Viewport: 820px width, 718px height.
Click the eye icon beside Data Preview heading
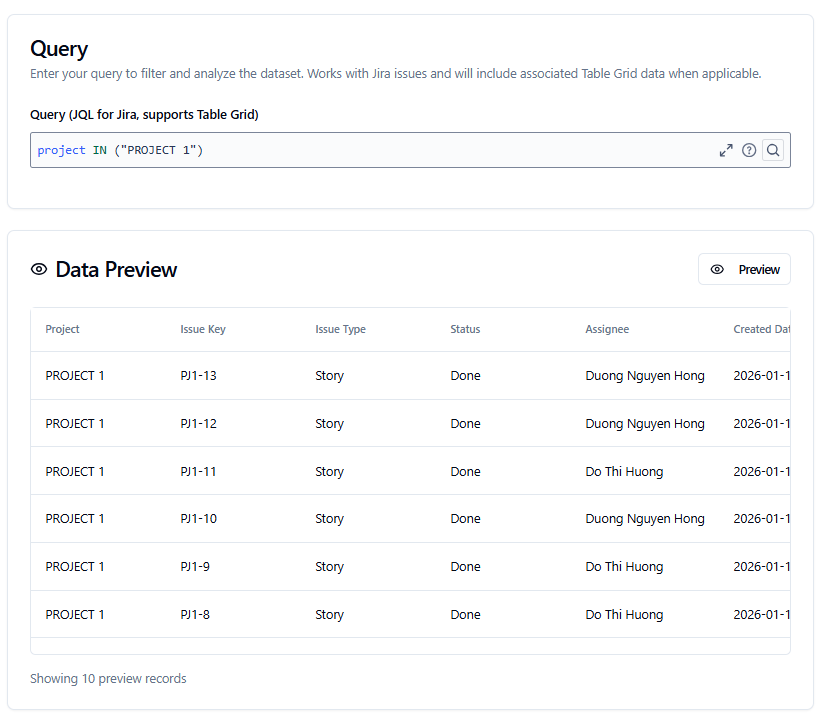(39, 269)
